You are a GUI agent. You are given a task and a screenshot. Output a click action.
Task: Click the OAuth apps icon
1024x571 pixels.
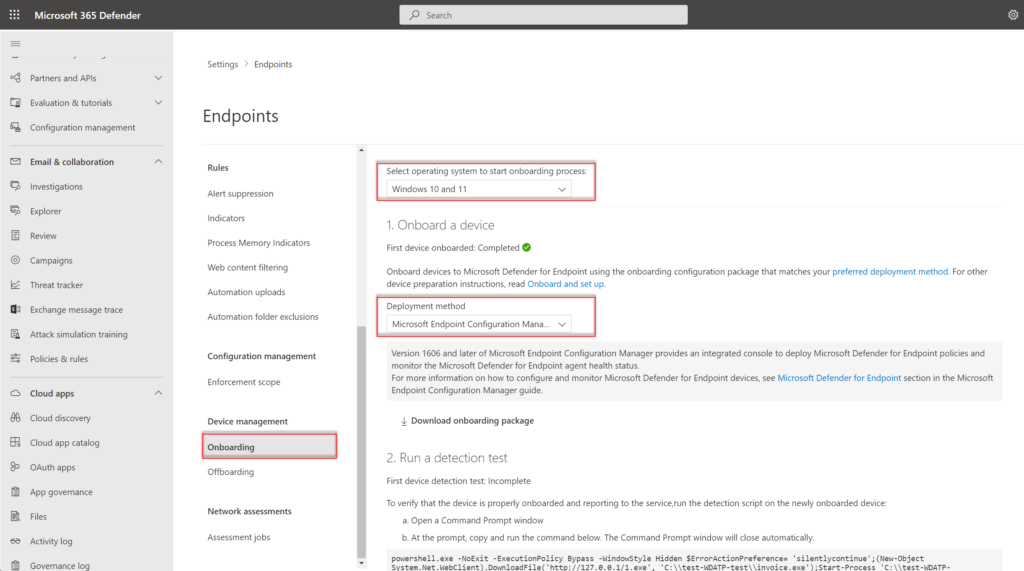(16, 467)
